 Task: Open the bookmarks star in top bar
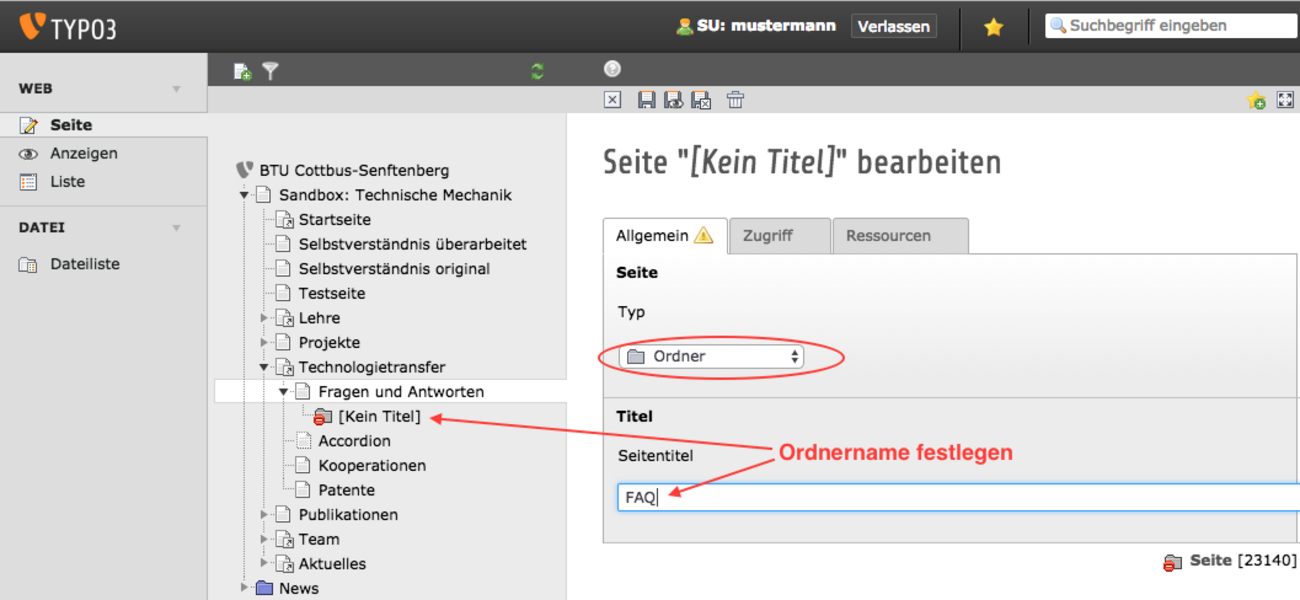pos(993,28)
